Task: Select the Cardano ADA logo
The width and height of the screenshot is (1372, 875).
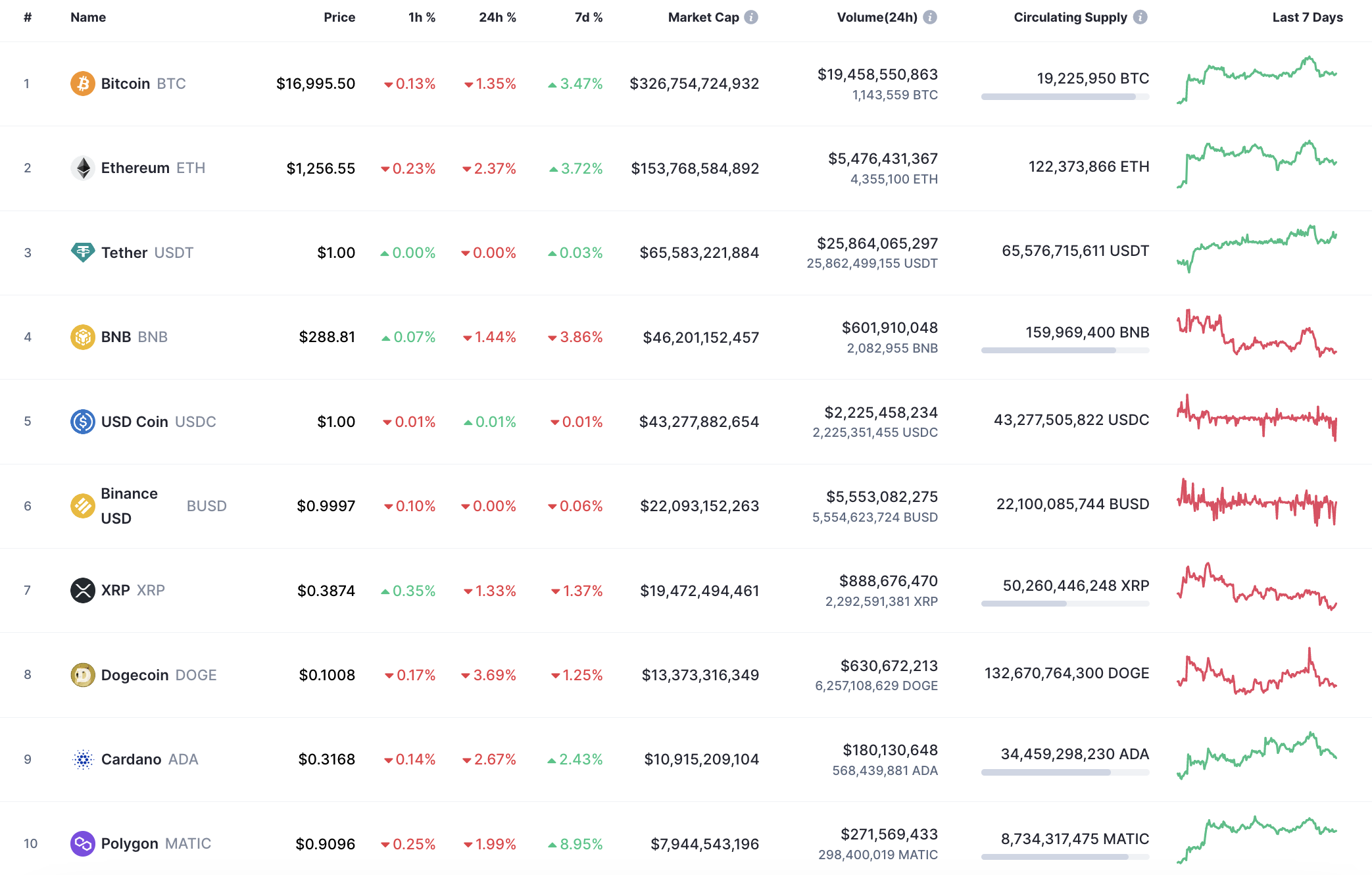Action: point(82,759)
